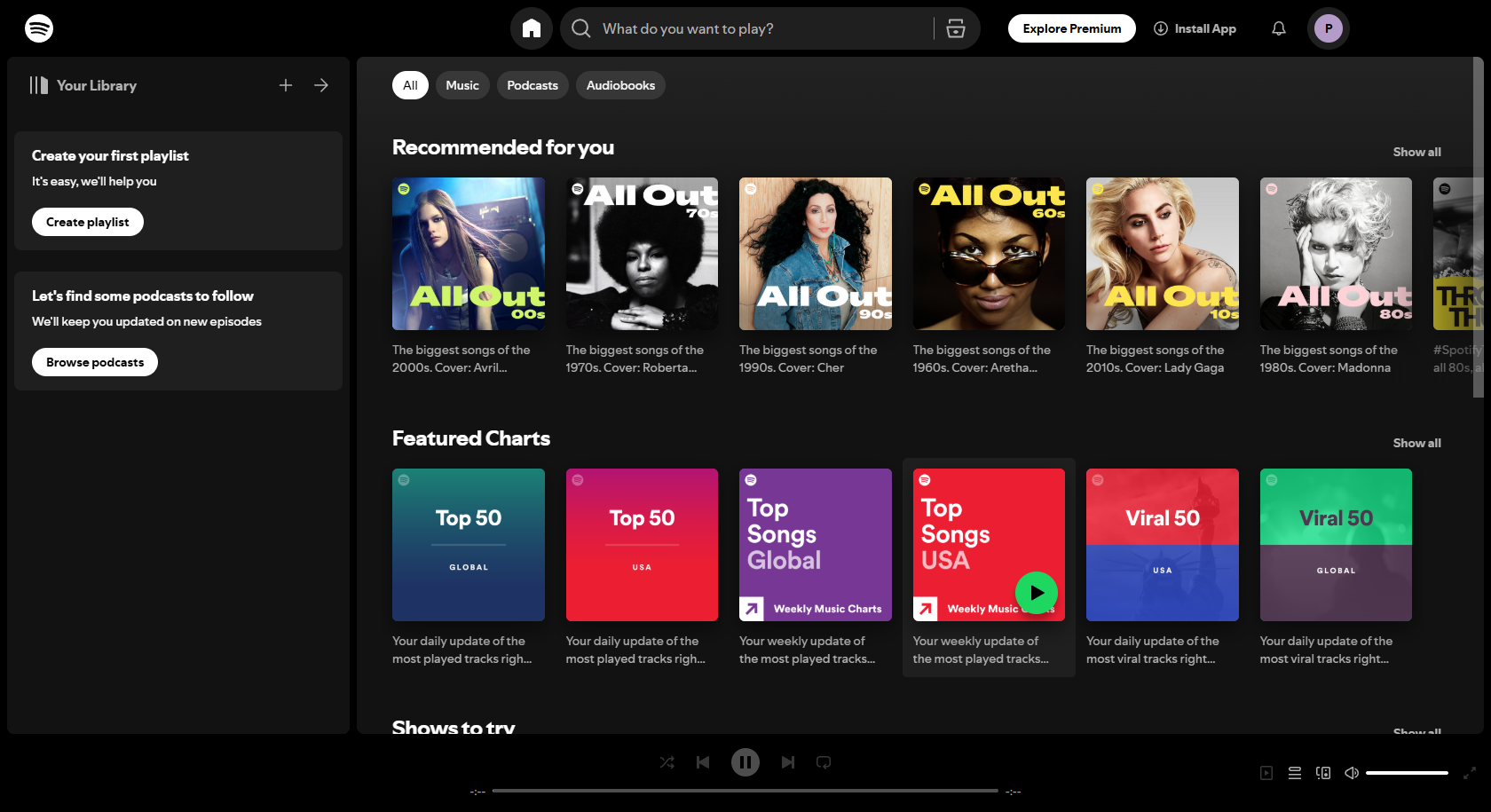Skip to next track
The height and width of the screenshot is (812, 1491).
point(788,762)
